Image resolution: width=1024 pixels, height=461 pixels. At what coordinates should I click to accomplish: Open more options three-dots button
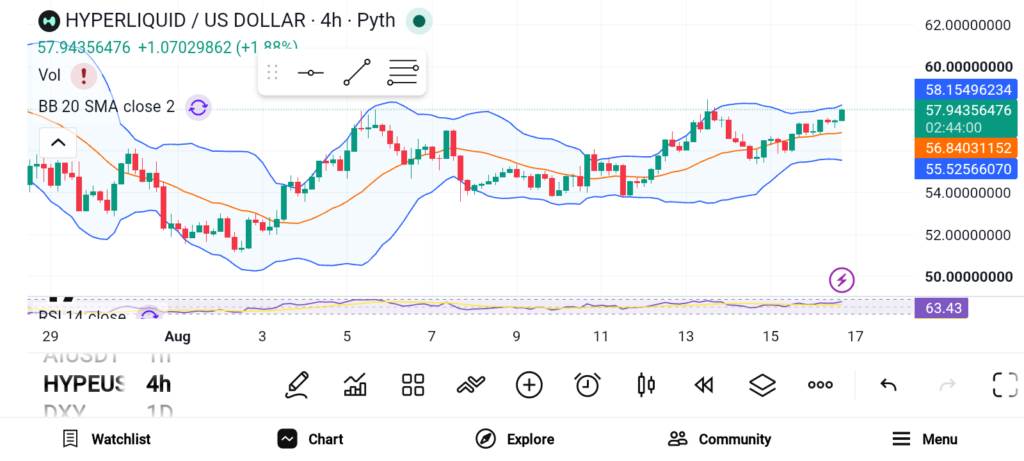point(820,385)
